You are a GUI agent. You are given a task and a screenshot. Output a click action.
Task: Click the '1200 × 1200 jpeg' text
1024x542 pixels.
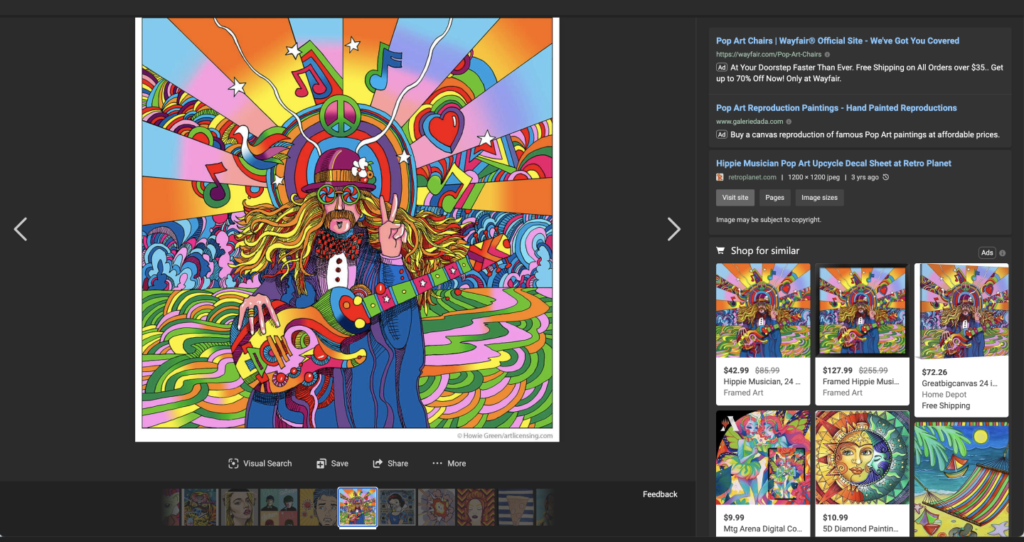(x=812, y=177)
